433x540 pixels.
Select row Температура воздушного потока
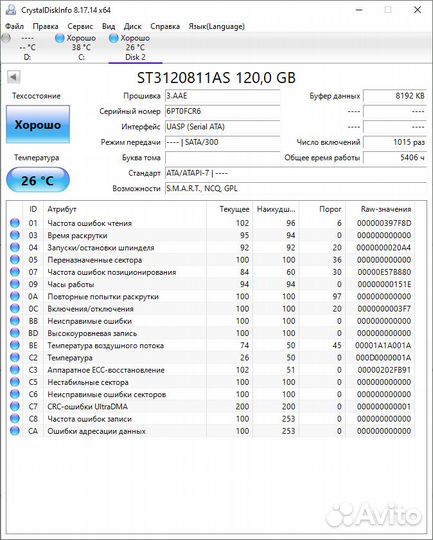pyautogui.click(x=211, y=345)
